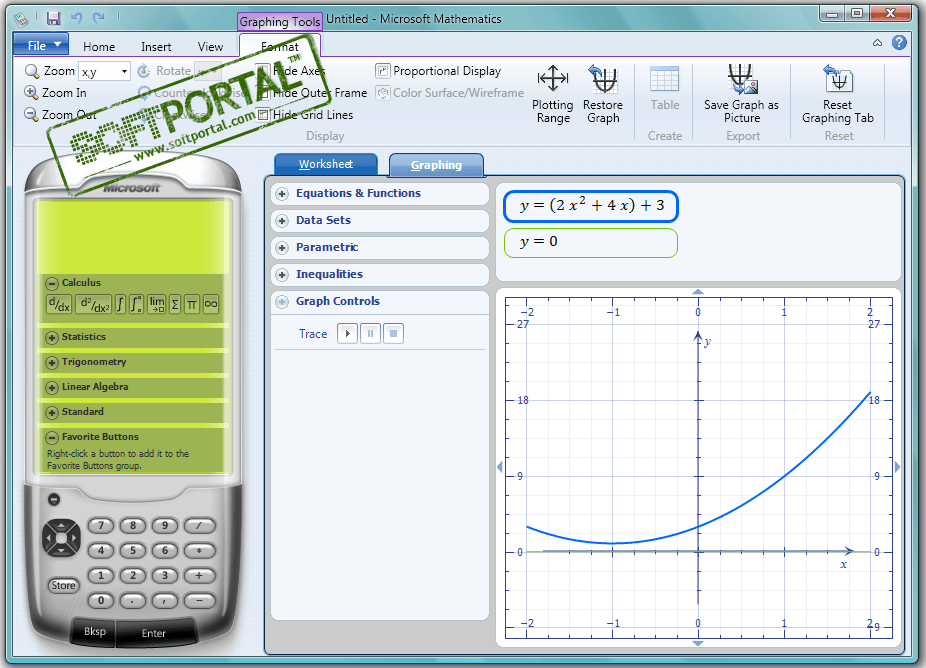This screenshot has width=926, height=668.
Task: Click the d/dx derivative calculator button
Action: [x=59, y=305]
